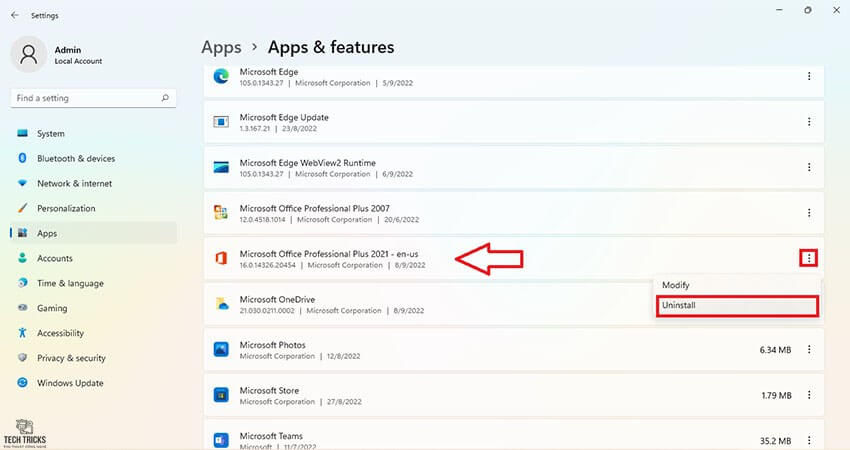Click the 6.34 MB size of Photos
This screenshot has height=450, width=850.
(x=775, y=350)
